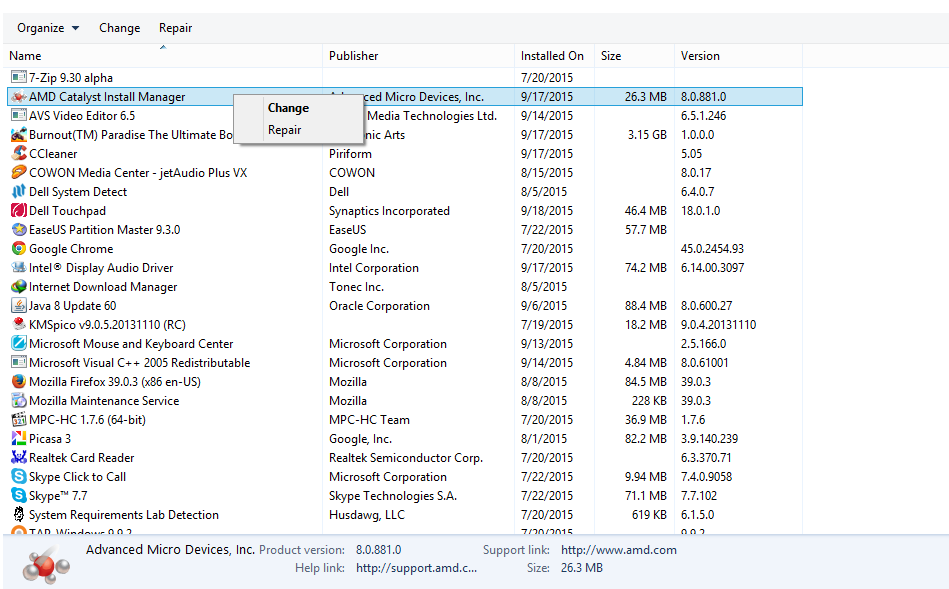949x589 pixels.
Task: Click the Repair toolbar button
Action: (176, 28)
